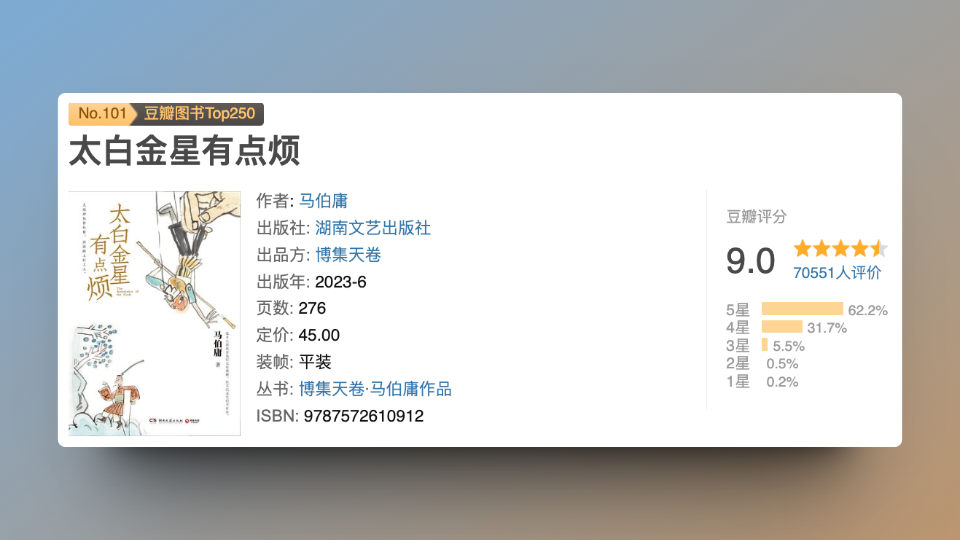
Task: Click the 定价 value 45.00
Action: (319, 335)
